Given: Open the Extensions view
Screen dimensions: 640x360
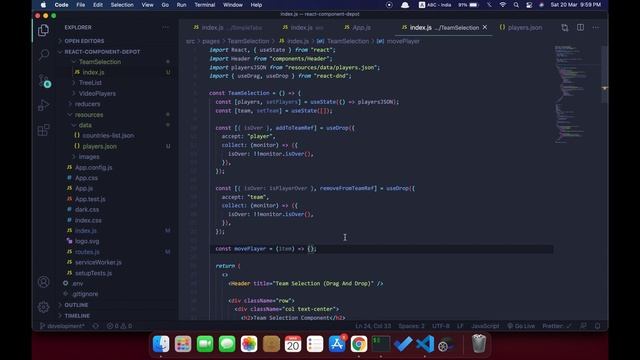Looking at the screenshot, I should tap(43, 130).
